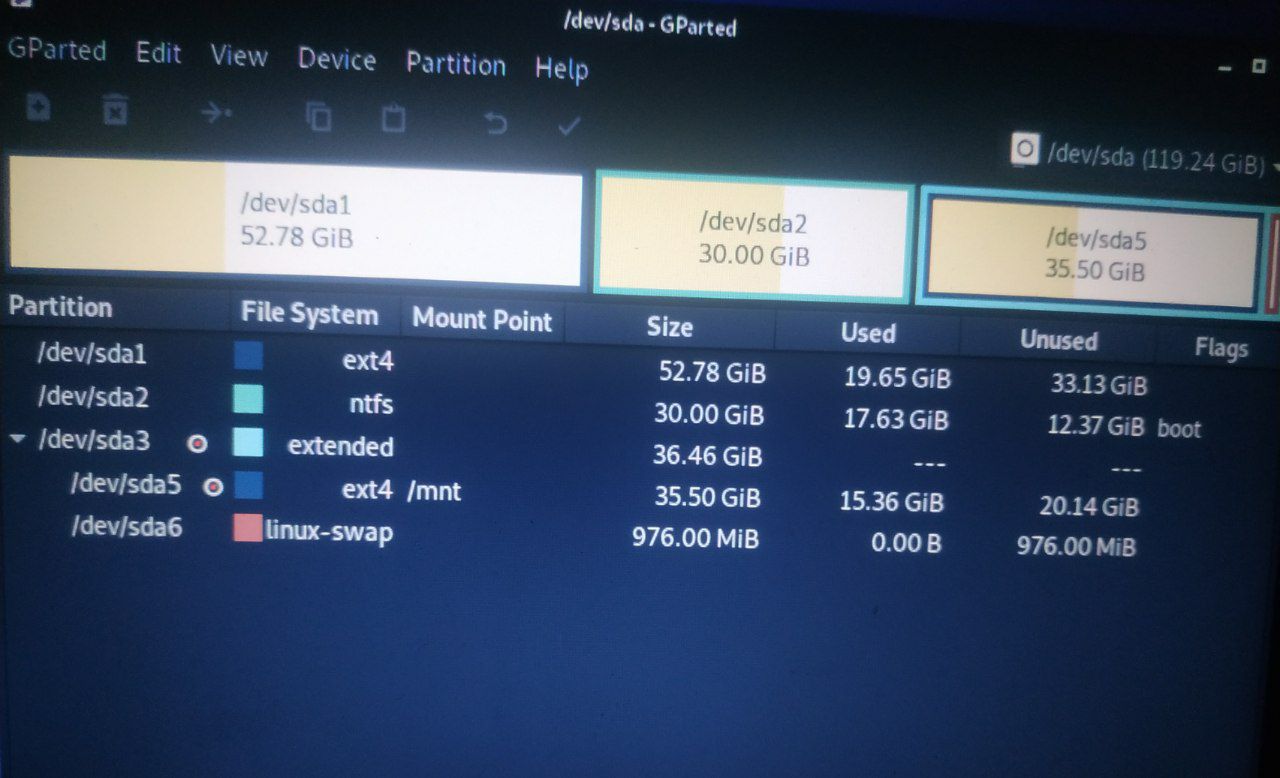
Task: Click the Apply all operations checkmark
Action: tap(569, 125)
